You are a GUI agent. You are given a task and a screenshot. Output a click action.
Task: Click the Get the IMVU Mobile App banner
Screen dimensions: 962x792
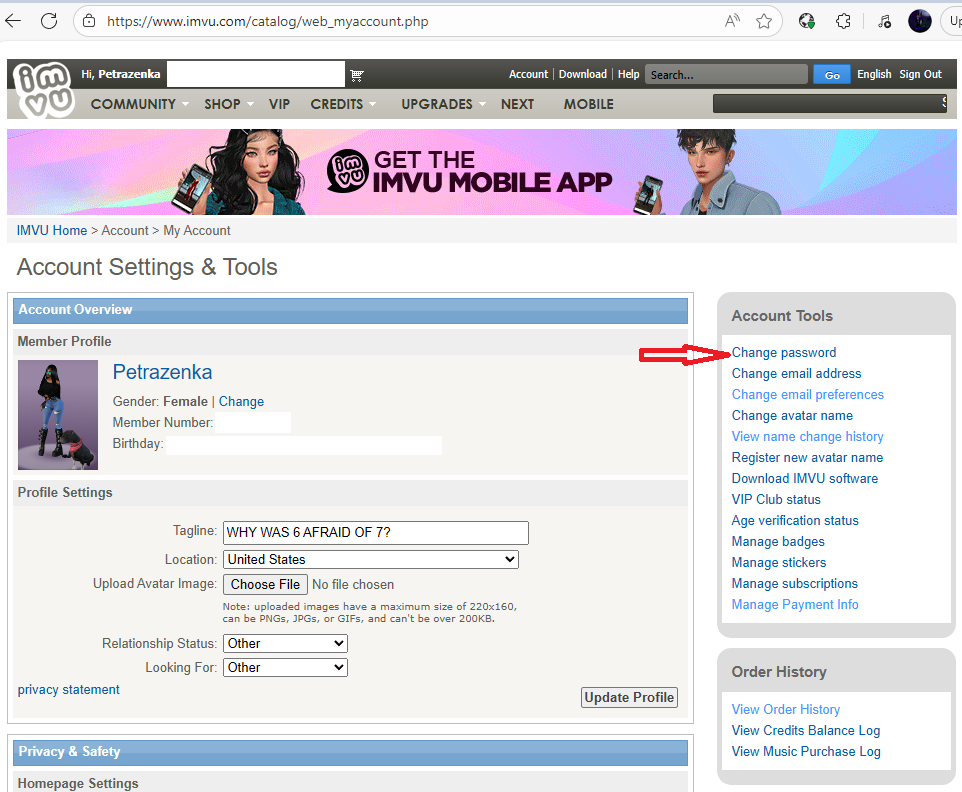482,172
